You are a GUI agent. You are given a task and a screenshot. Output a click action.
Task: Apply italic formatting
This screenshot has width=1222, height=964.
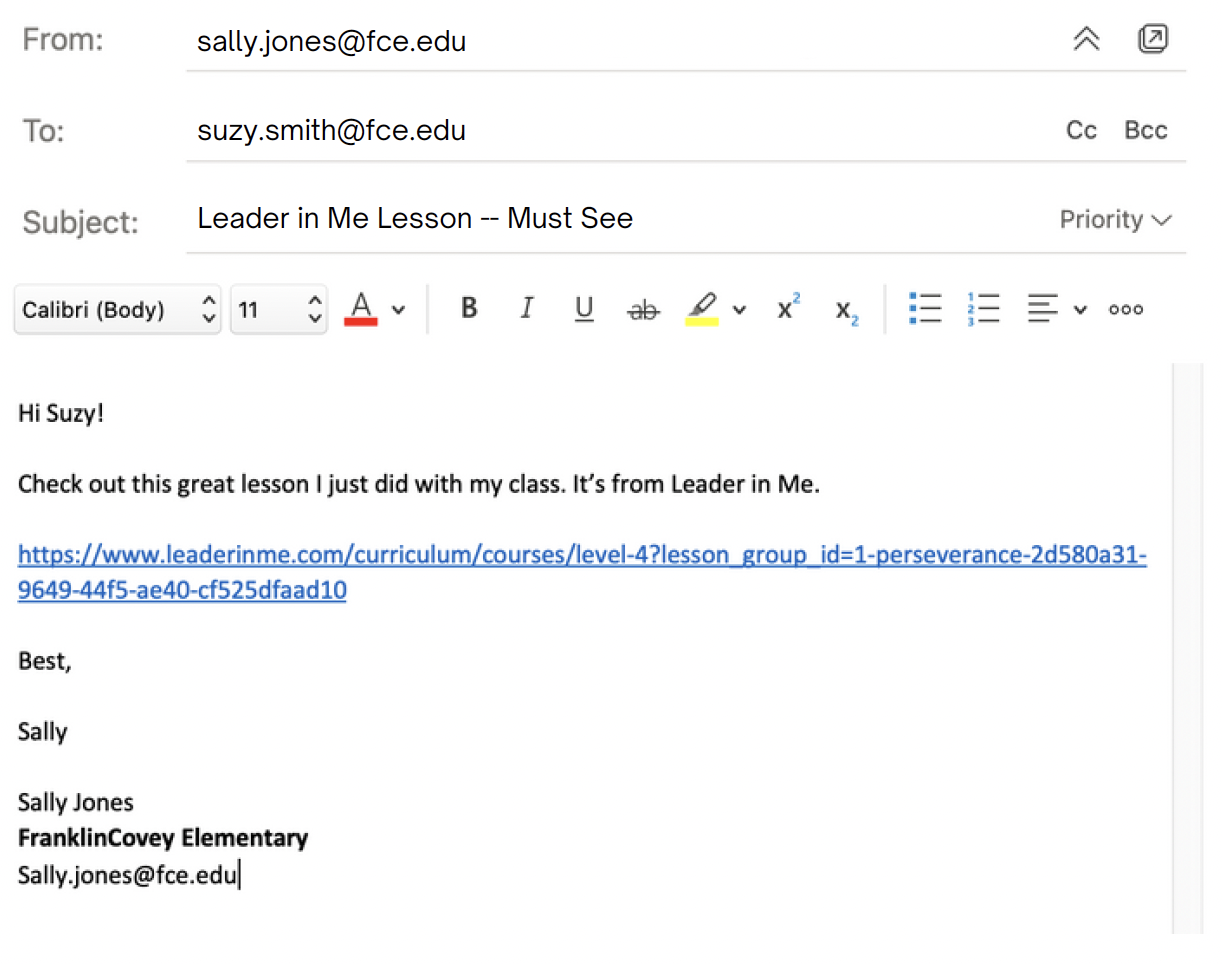[527, 309]
